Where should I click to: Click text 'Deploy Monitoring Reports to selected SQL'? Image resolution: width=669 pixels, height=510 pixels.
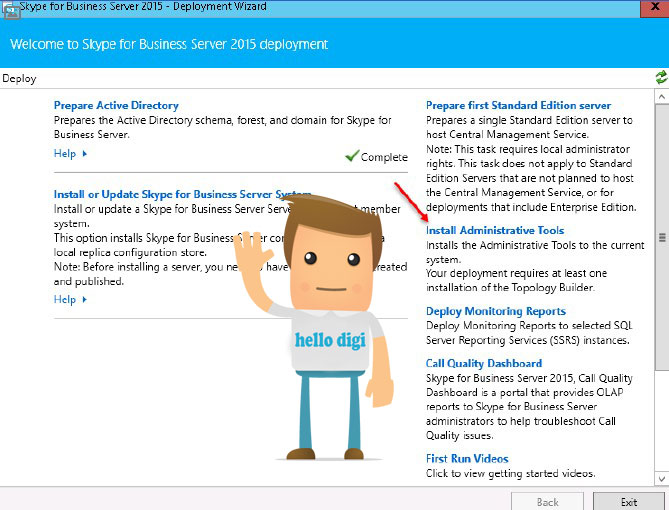pyautogui.click(x=529, y=326)
